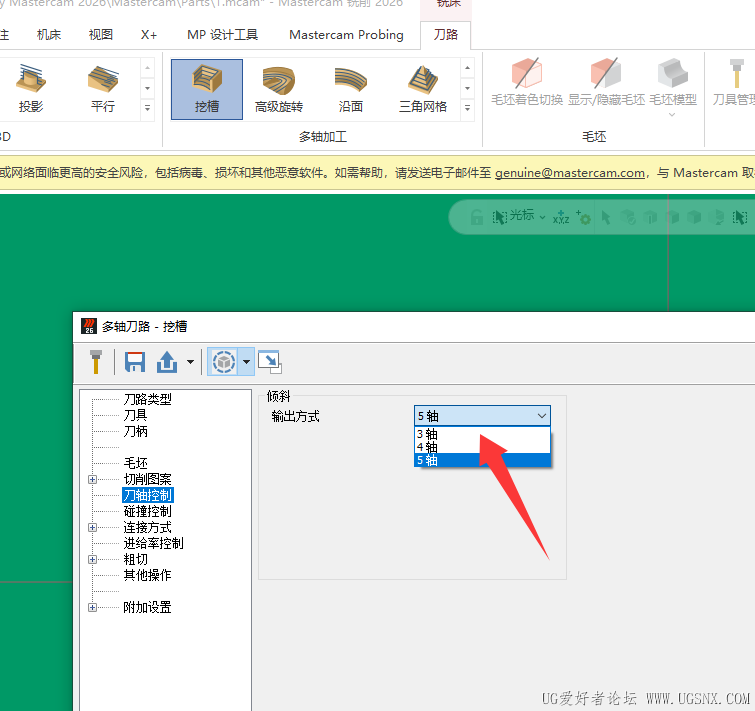This screenshot has width=755, height=711.
Task: Open the 刀具管理 tool manager icon
Action: coord(734,82)
